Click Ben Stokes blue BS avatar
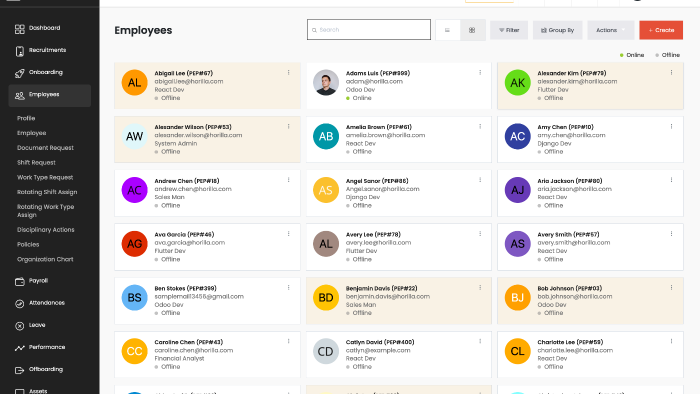The image size is (700, 394). pyautogui.click(x=134, y=298)
